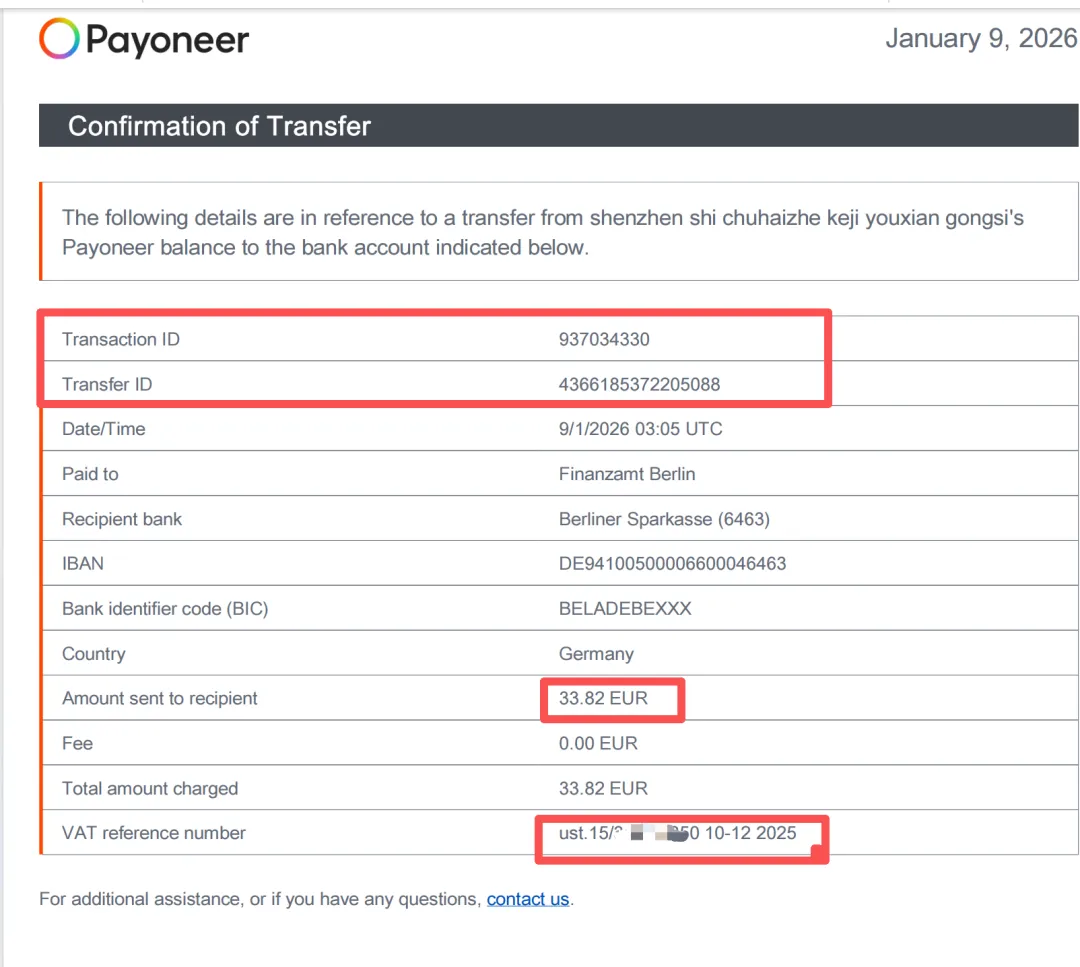Screen dimensions: 1080x967
Task: Click the VAT reference number label
Action: click(x=154, y=833)
